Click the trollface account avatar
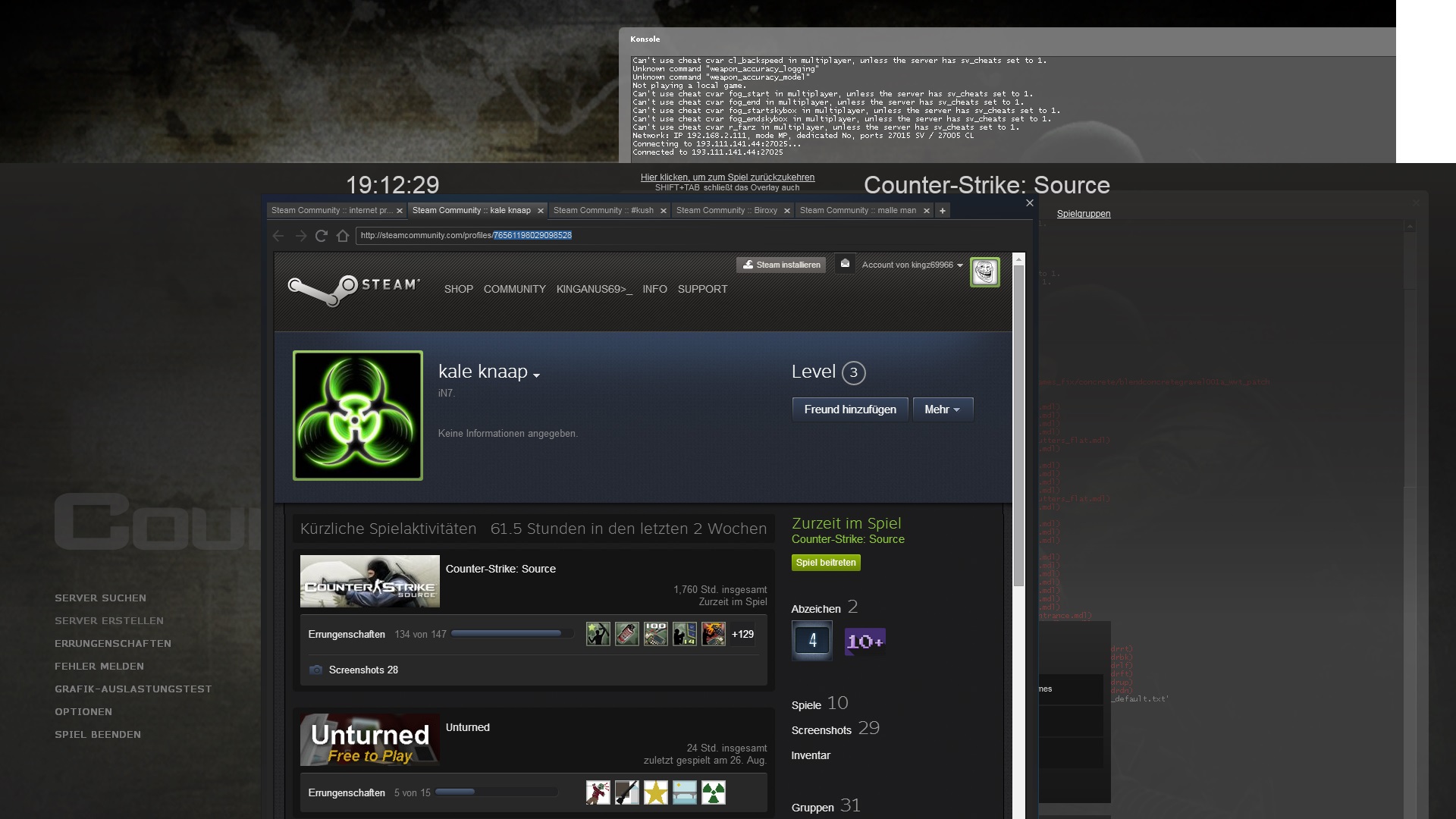 click(984, 272)
